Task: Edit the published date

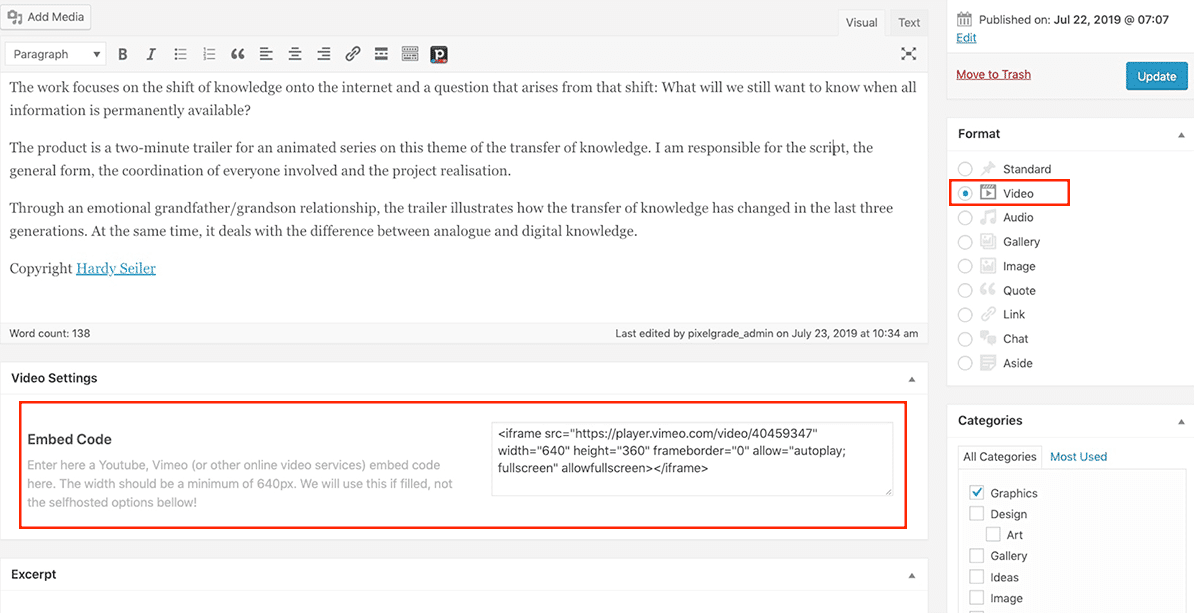Action: (966, 37)
